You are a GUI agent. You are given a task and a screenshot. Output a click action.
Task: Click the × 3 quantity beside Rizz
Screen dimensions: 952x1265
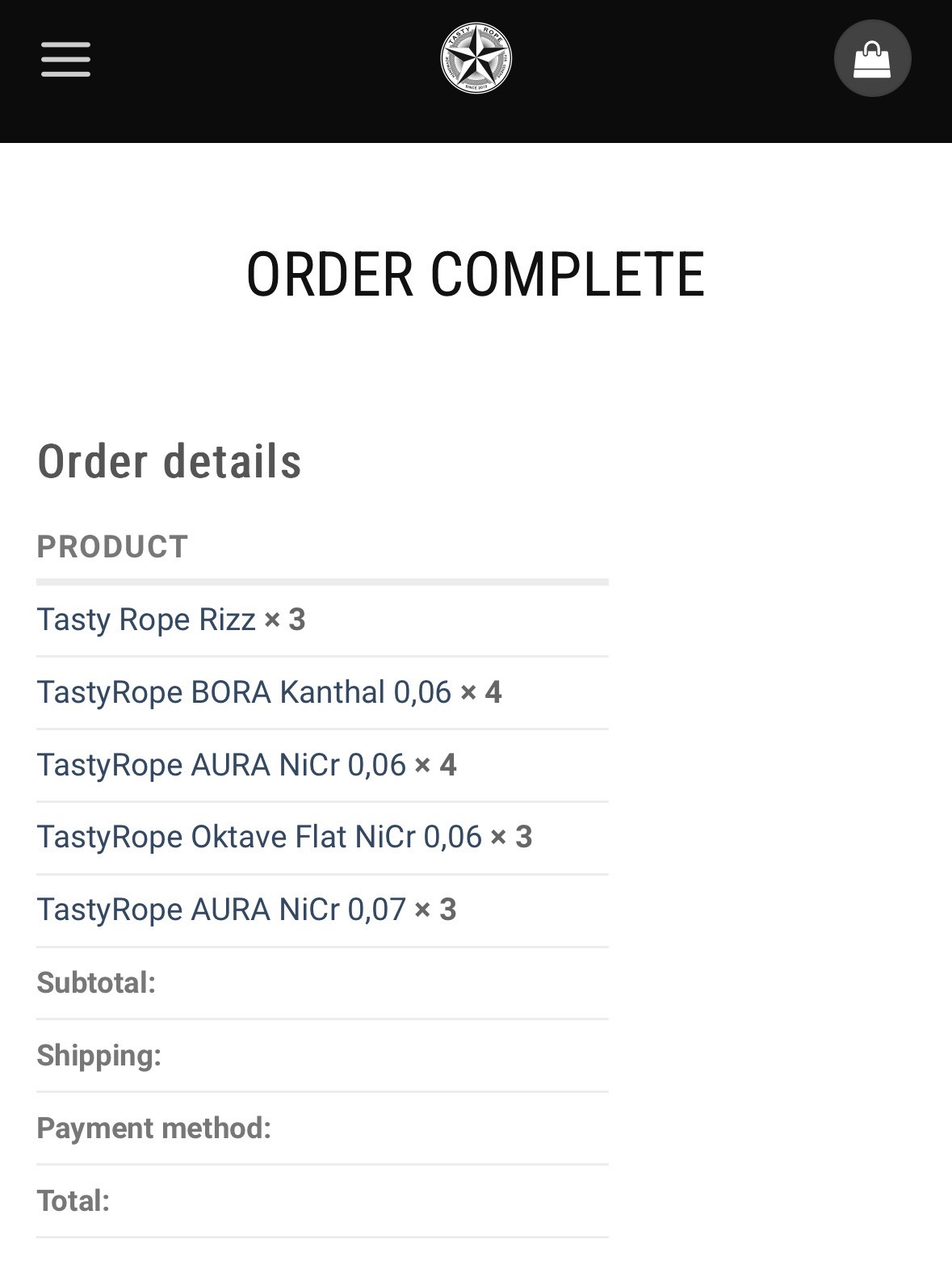click(285, 620)
